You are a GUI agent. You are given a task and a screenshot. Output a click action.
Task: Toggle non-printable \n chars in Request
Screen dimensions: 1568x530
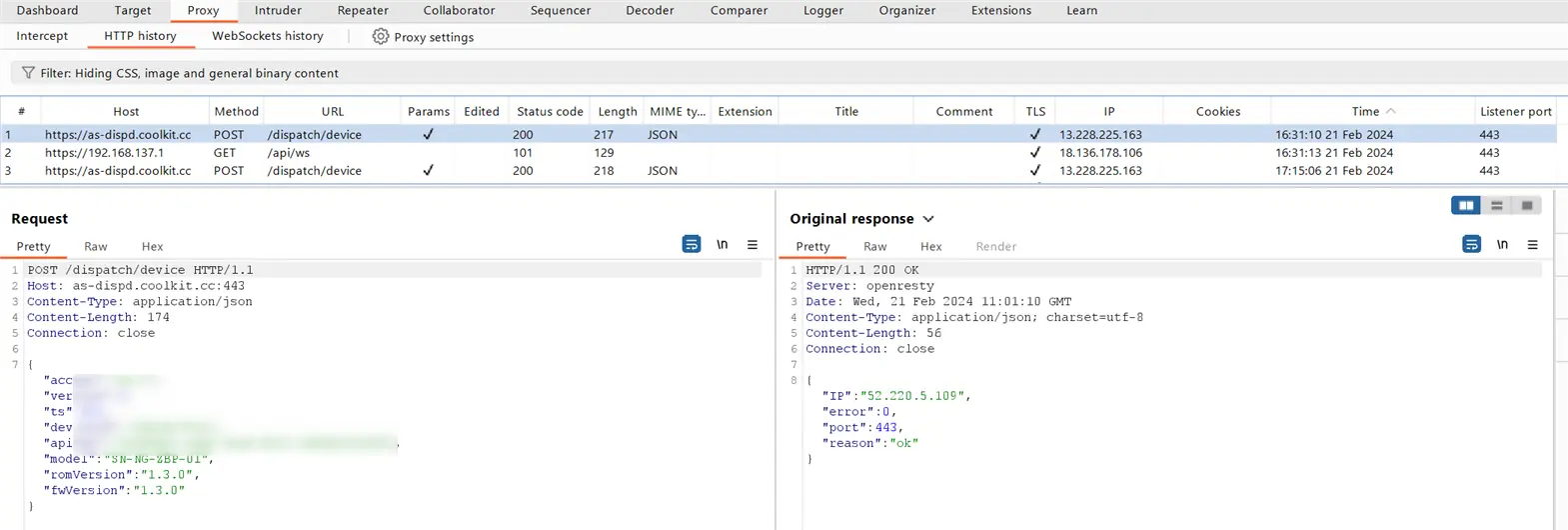coord(723,244)
